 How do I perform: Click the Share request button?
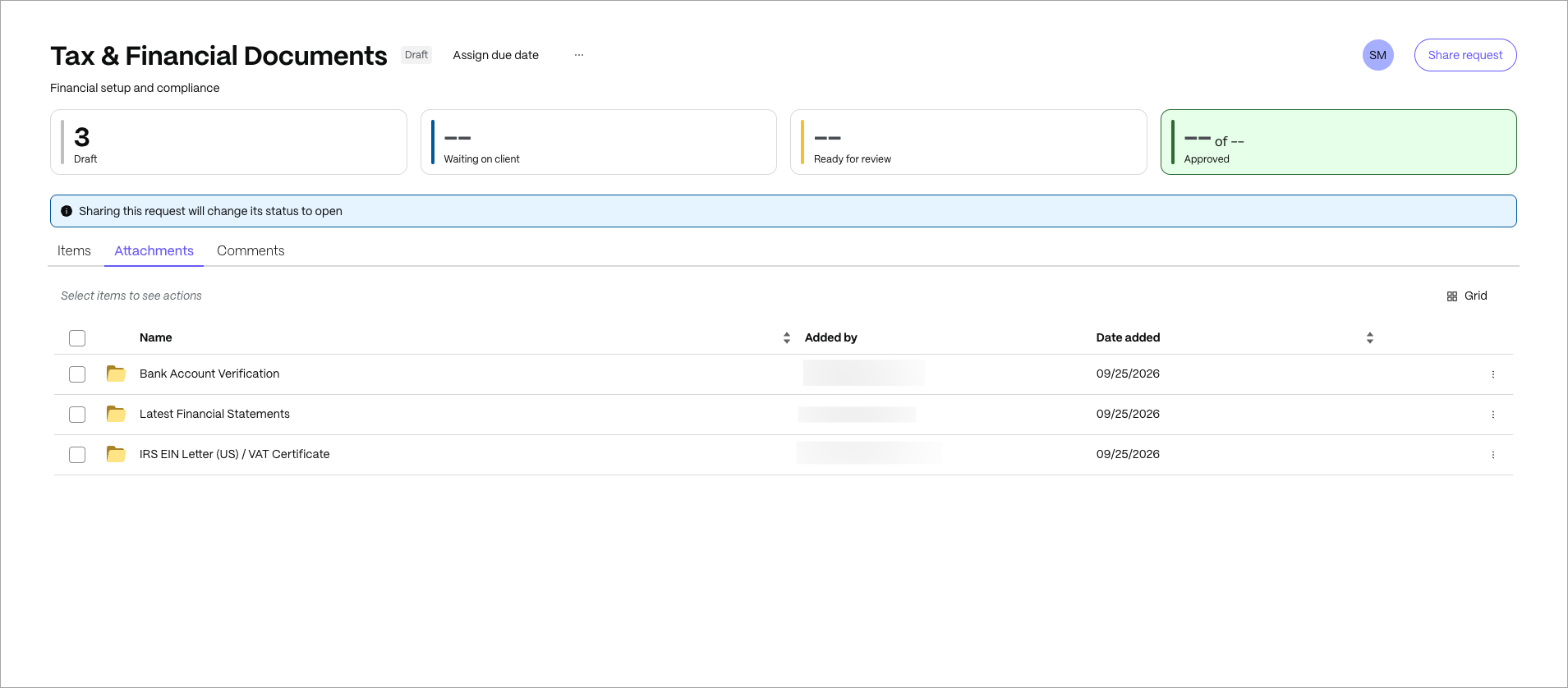(1465, 55)
